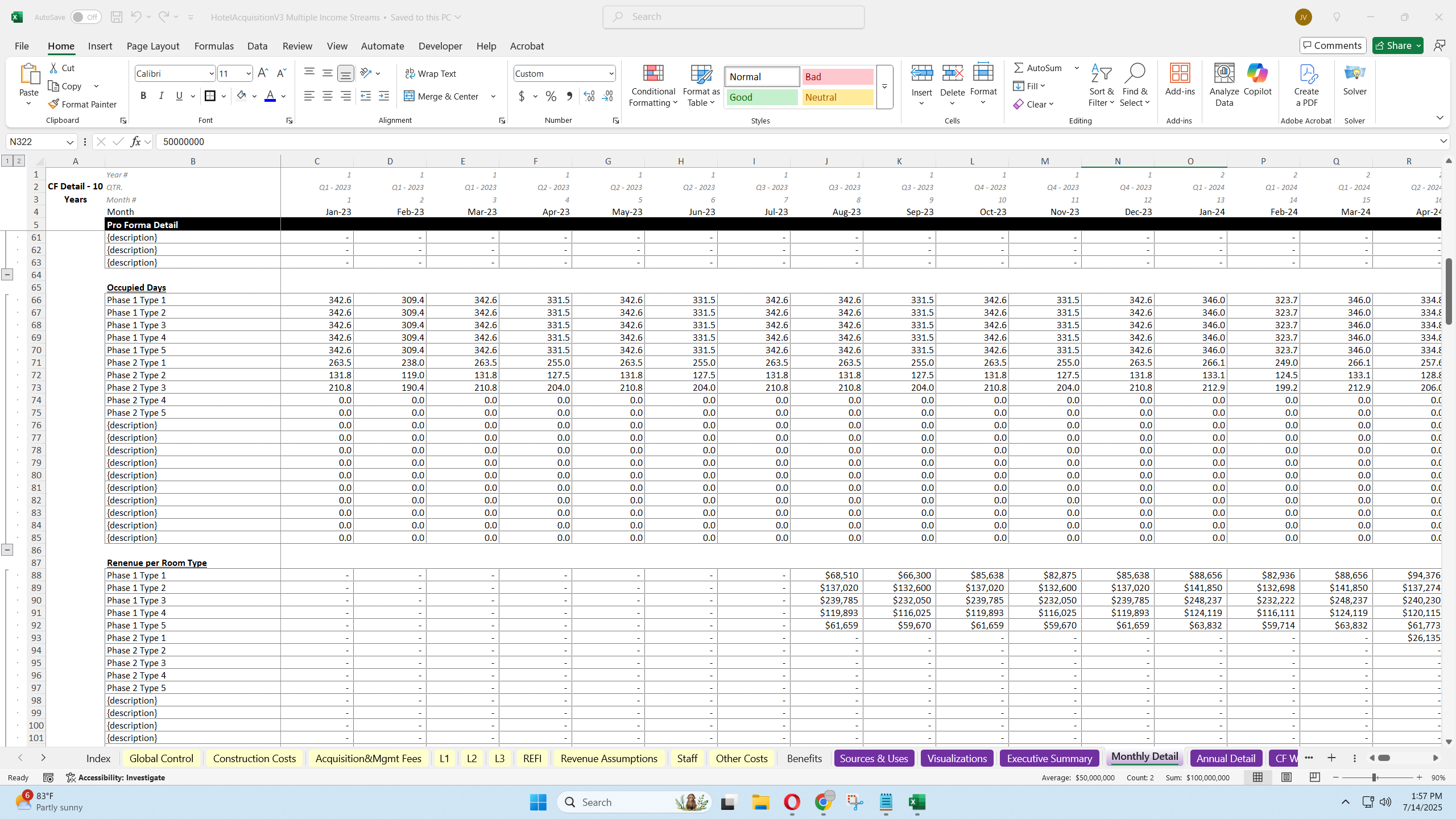Toggle italic formatting
The image size is (1456, 819).
point(161,95)
